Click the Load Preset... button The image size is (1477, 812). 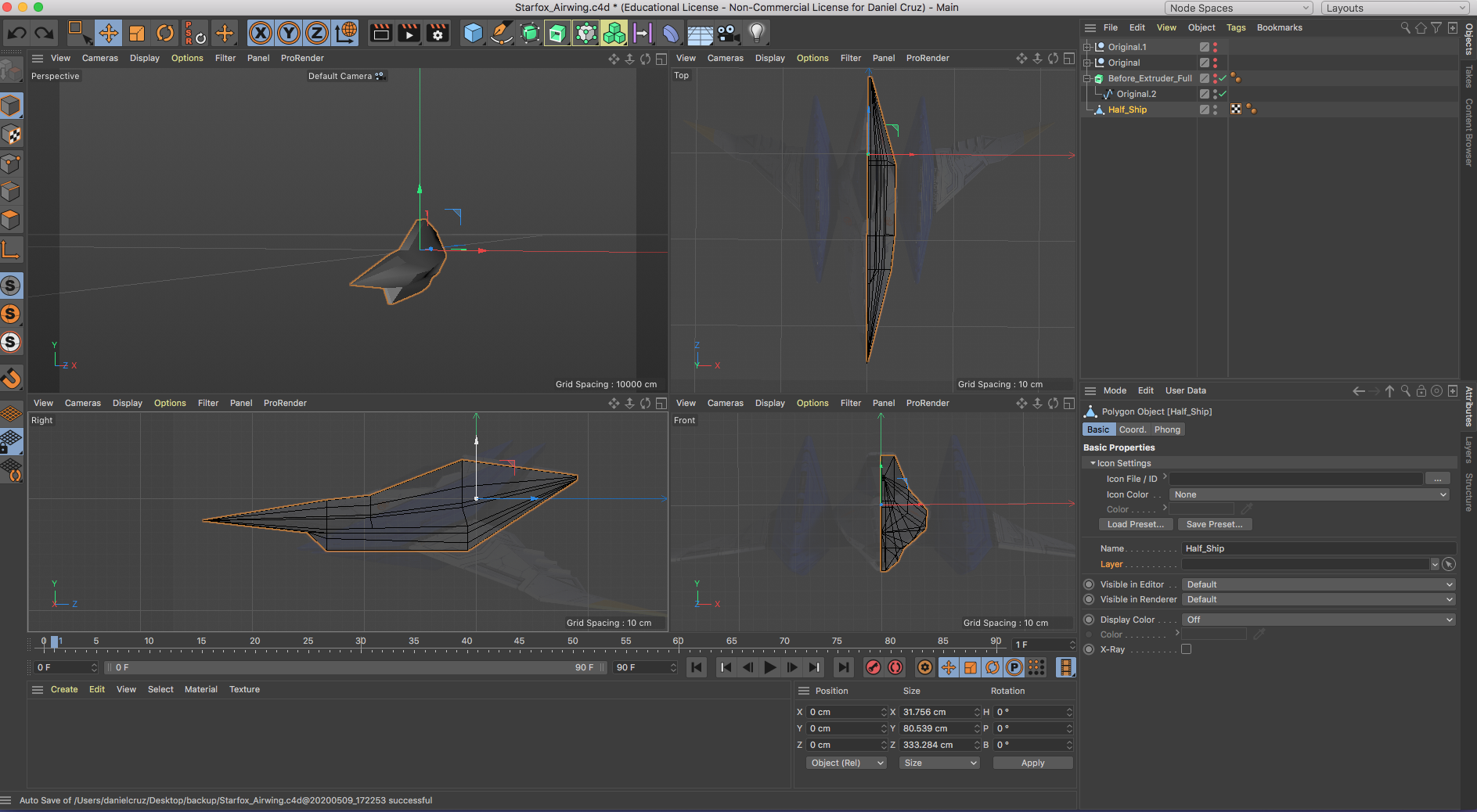(1135, 524)
